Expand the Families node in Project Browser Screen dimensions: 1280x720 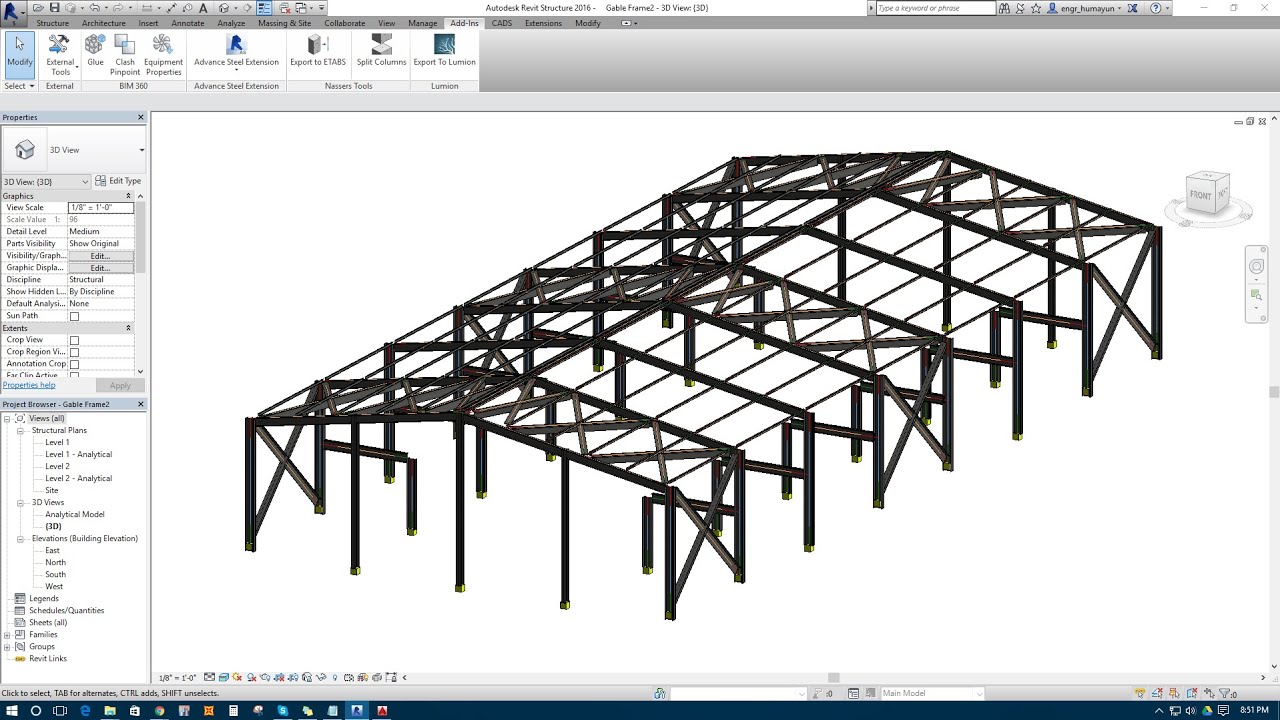tap(8, 634)
